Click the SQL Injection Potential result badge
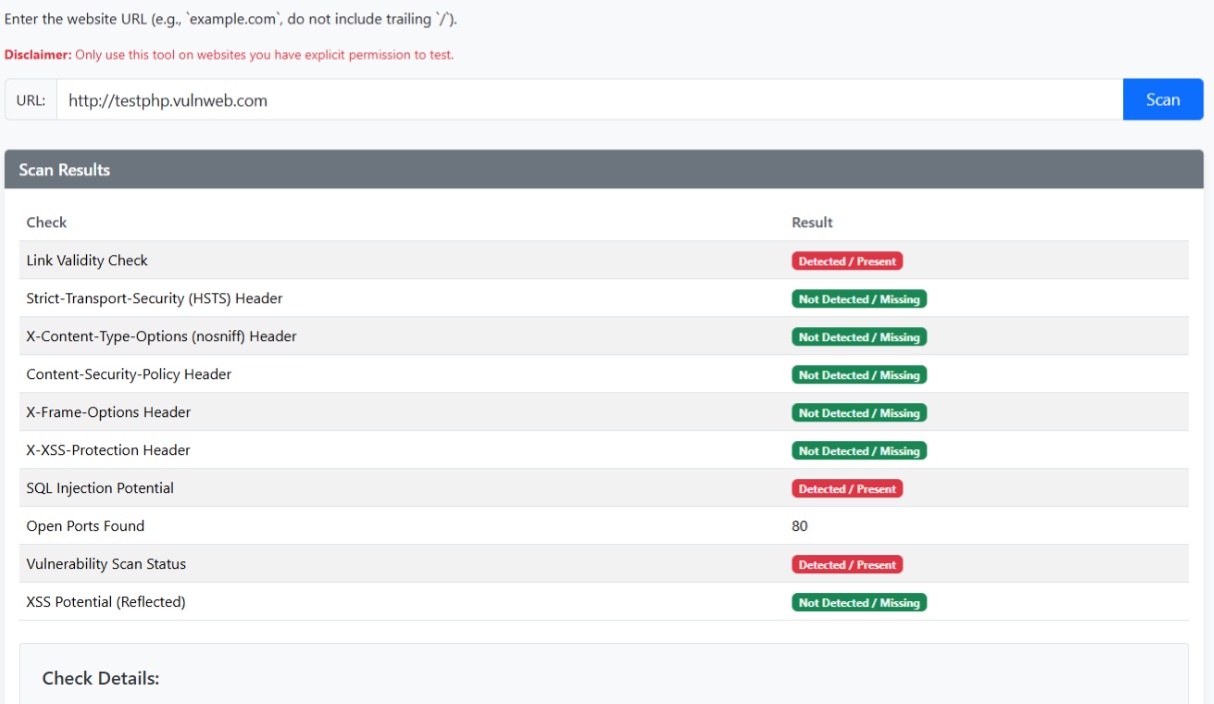Screen dimensions: 1214x704 click(847, 489)
